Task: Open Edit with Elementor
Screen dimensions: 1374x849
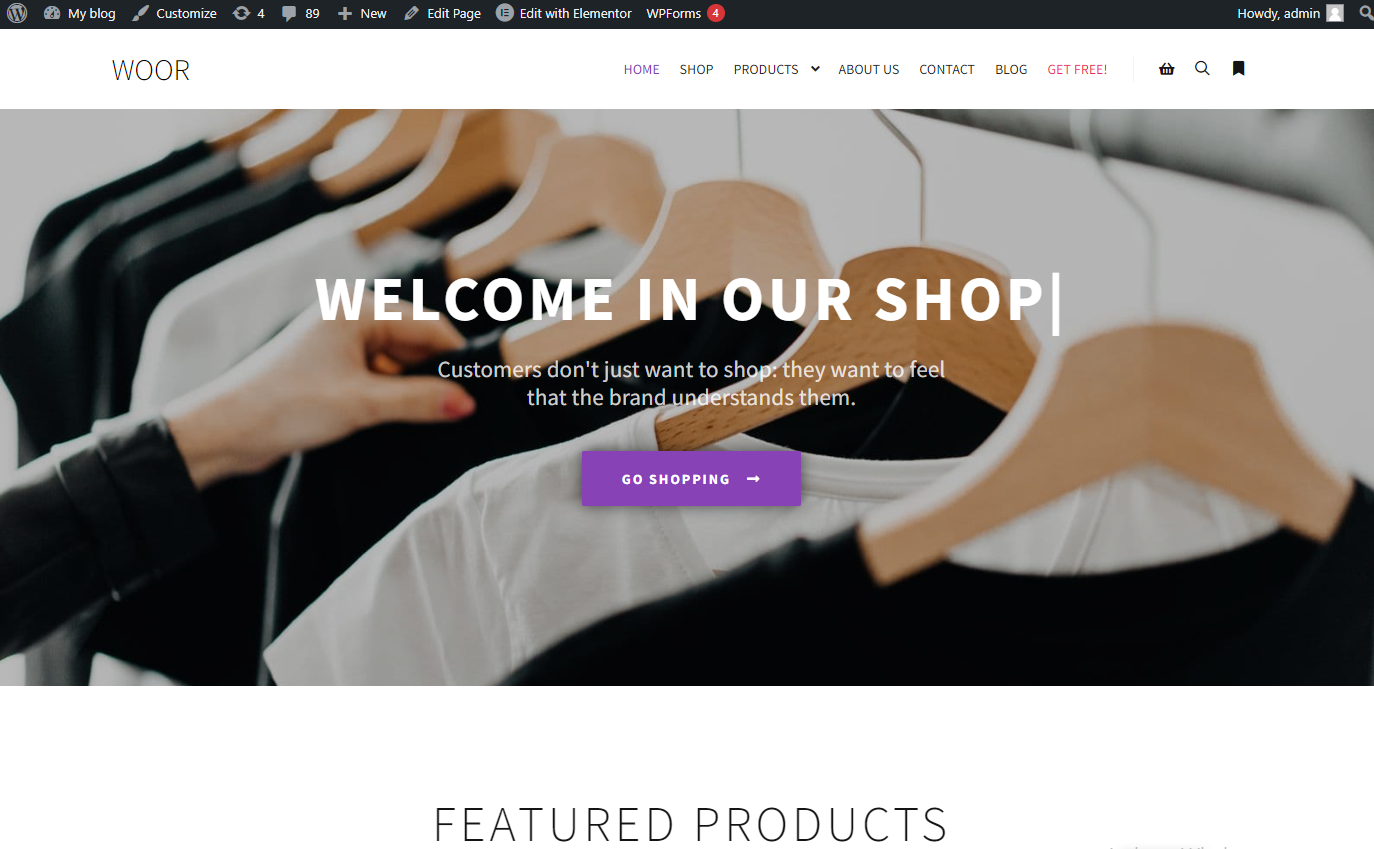Action: [x=564, y=14]
